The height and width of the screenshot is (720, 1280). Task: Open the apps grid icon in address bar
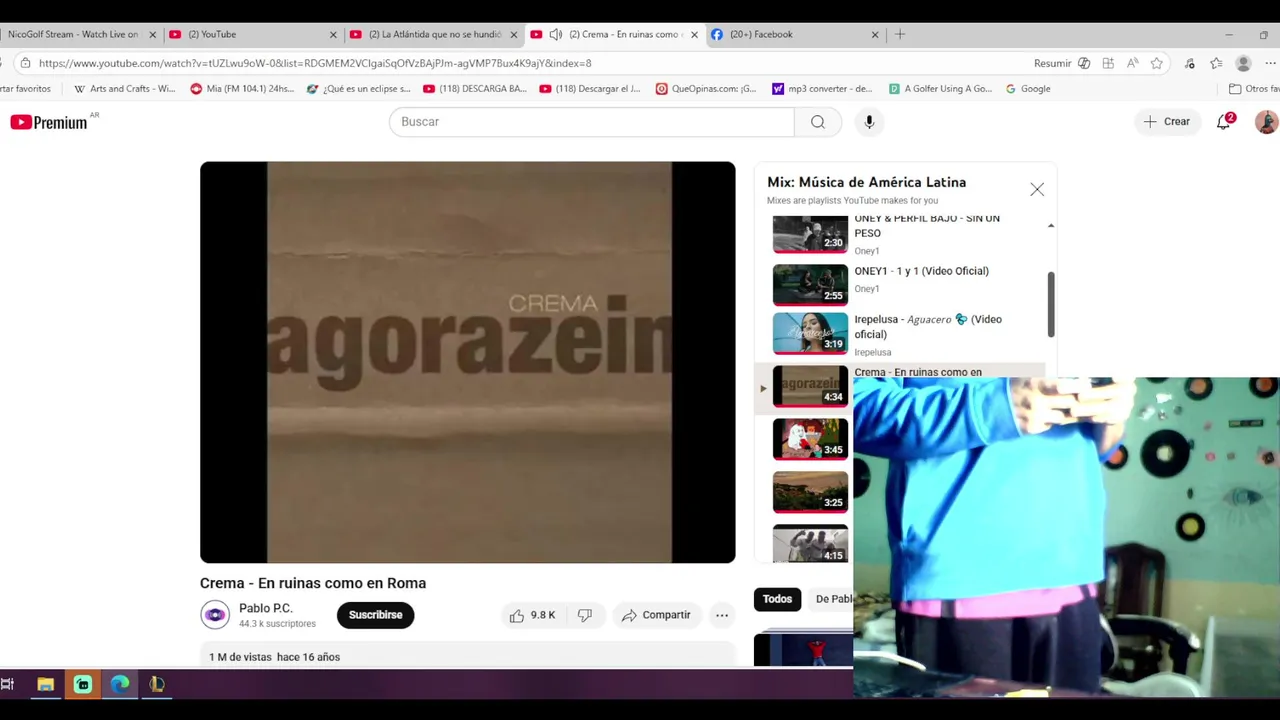1108,63
